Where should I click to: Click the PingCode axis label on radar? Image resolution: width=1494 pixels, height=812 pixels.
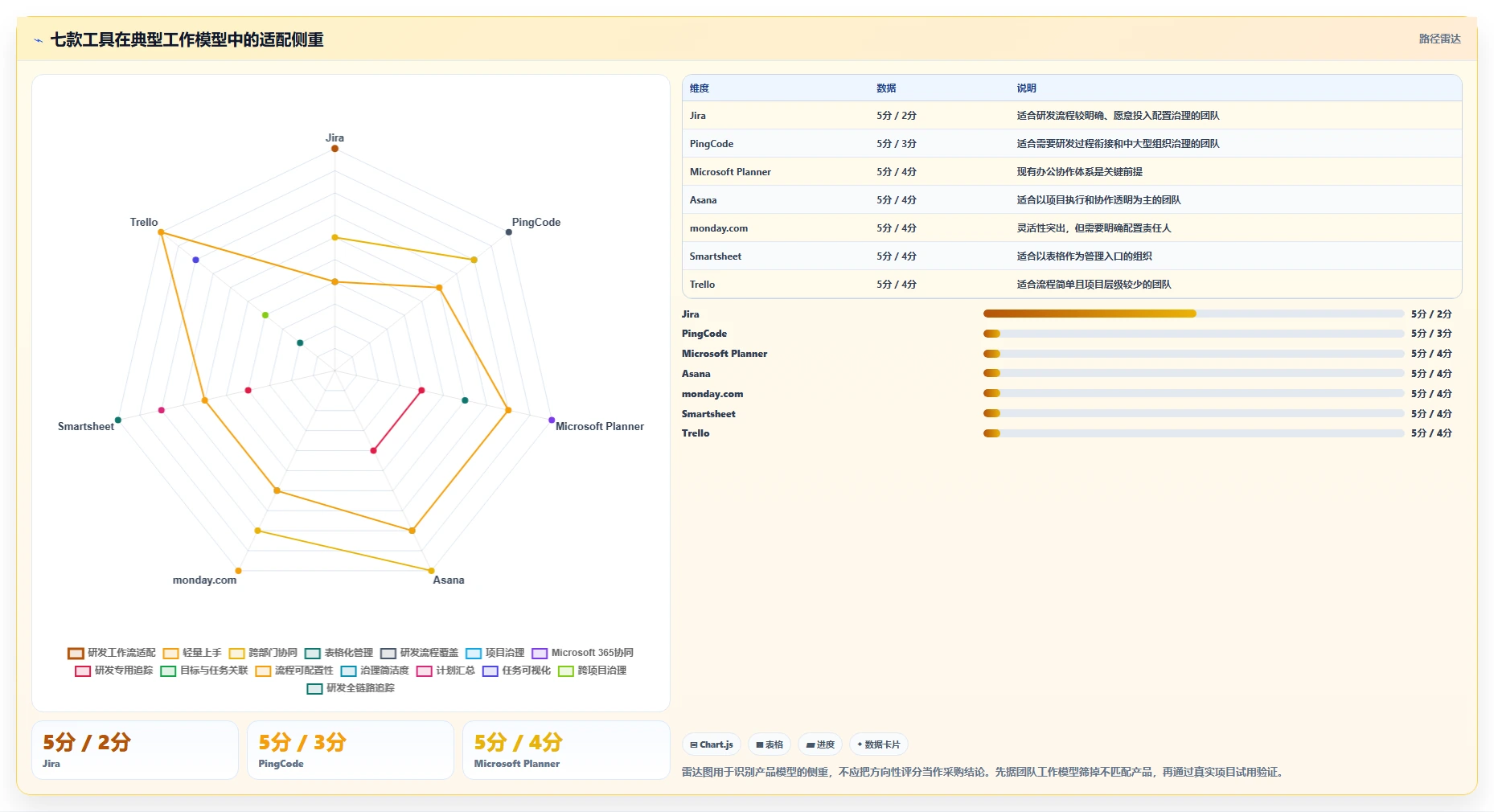pos(536,222)
